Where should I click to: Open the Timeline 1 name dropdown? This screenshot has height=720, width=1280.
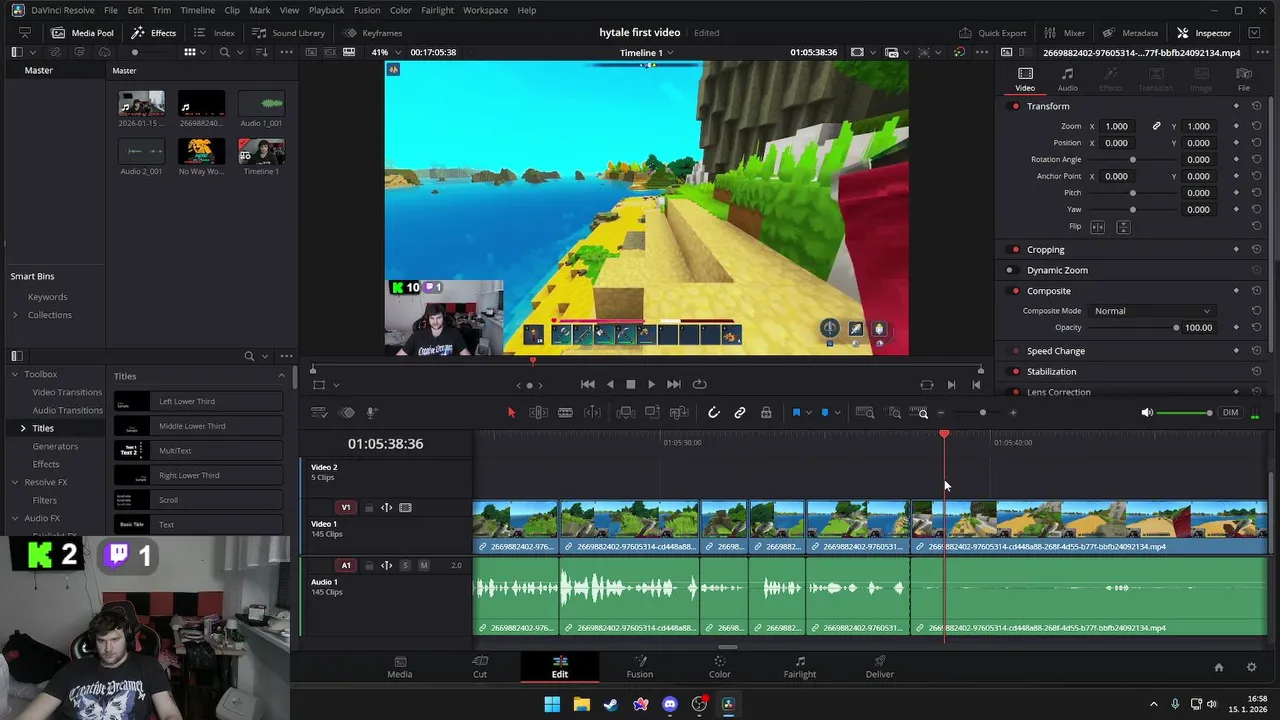646,52
